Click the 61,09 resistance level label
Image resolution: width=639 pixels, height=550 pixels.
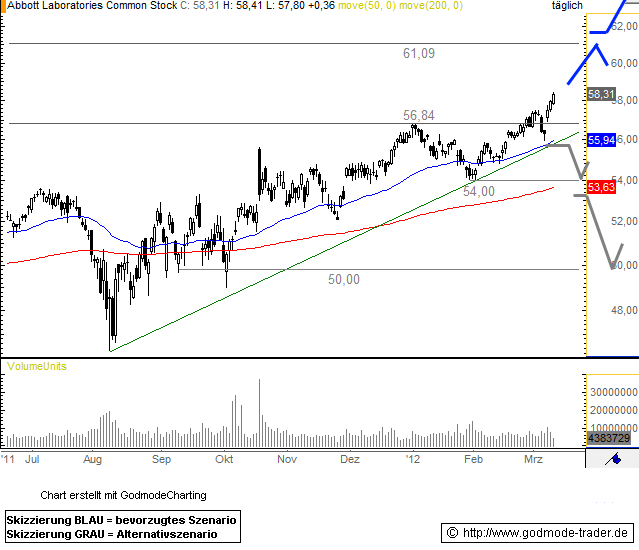(x=419, y=53)
